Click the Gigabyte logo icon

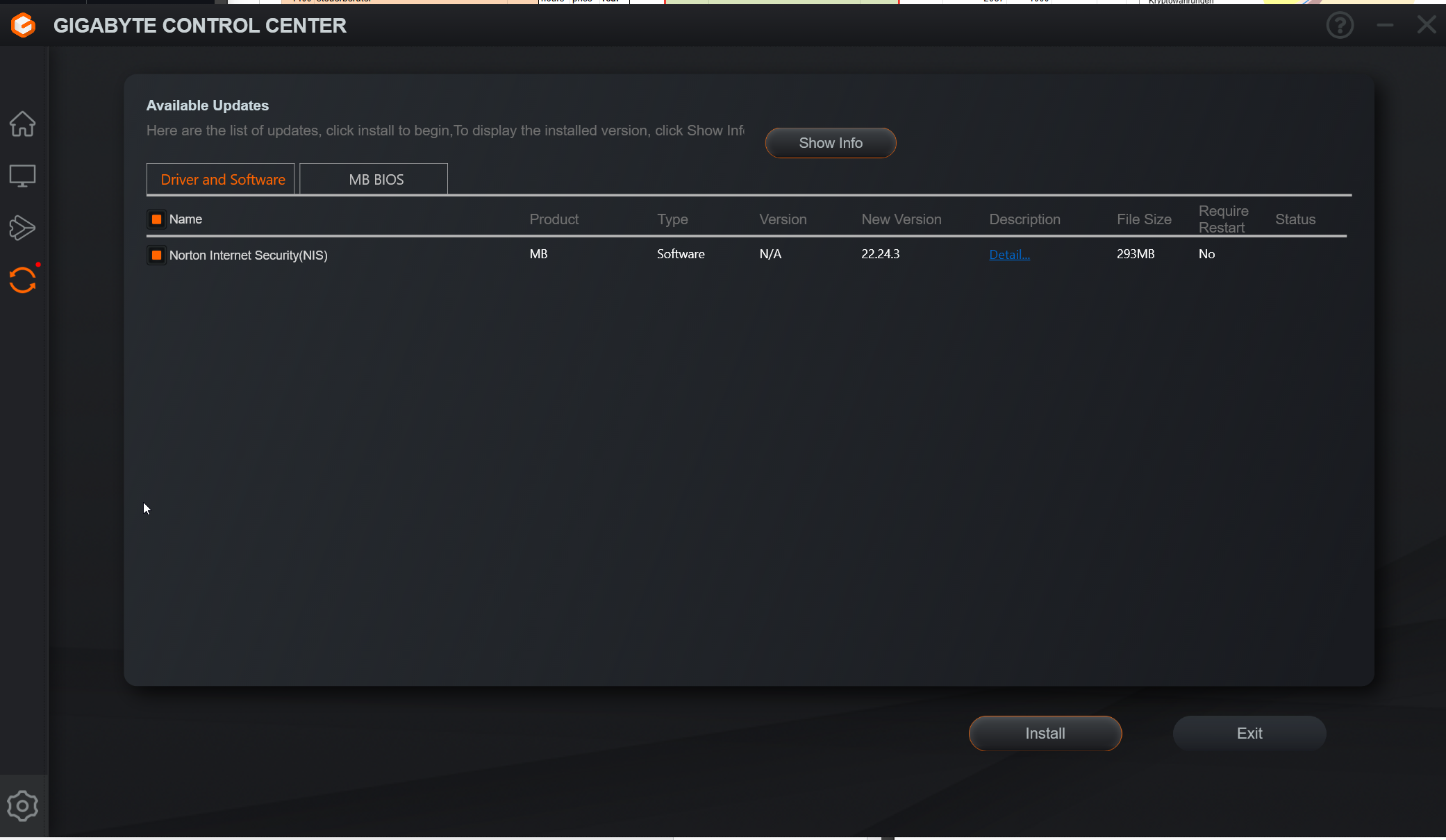[x=23, y=26]
